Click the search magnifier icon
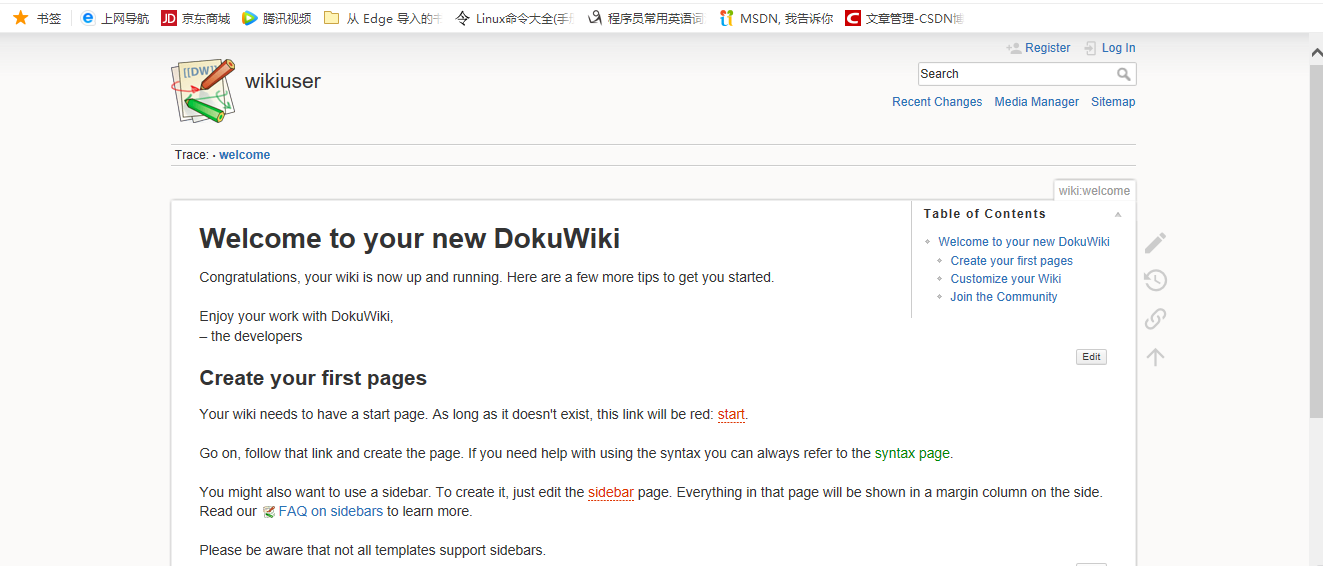The width and height of the screenshot is (1323, 566). tap(1124, 74)
